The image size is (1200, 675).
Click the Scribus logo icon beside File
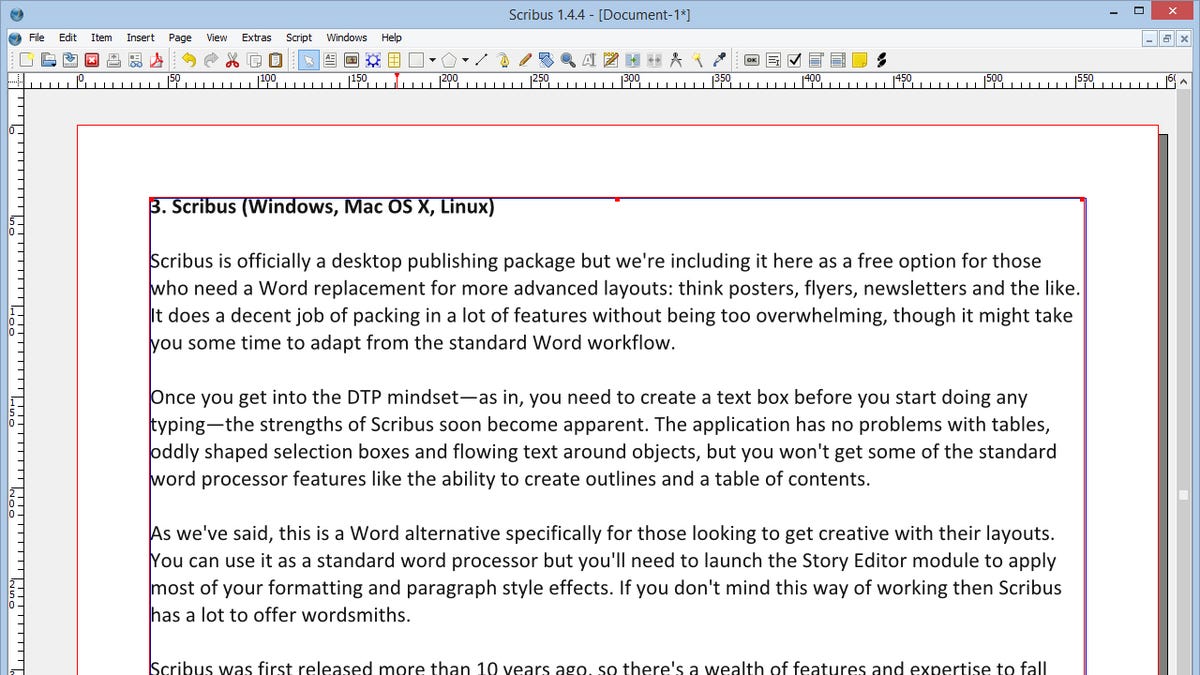(14, 38)
